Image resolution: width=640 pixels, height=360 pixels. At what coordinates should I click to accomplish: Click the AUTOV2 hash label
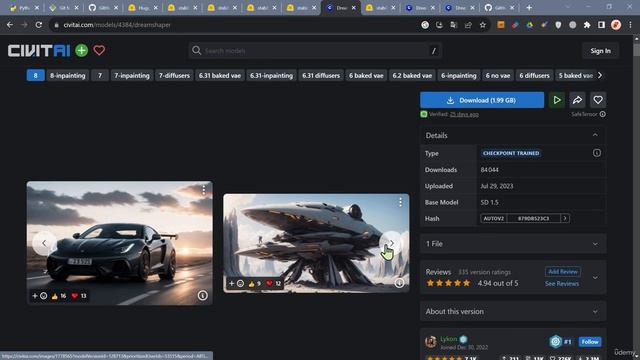pyautogui.click(x=493, y=218)
